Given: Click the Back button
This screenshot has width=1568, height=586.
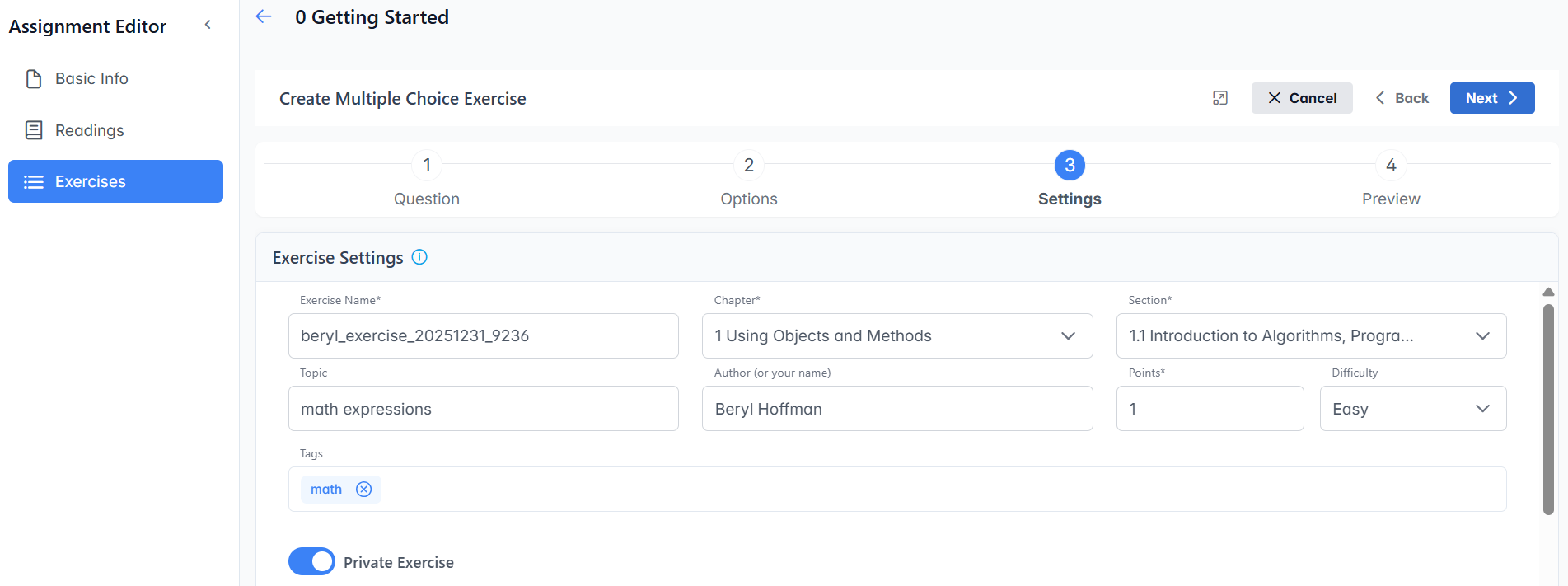Looking at the screenshot, I should [1402, 98].
